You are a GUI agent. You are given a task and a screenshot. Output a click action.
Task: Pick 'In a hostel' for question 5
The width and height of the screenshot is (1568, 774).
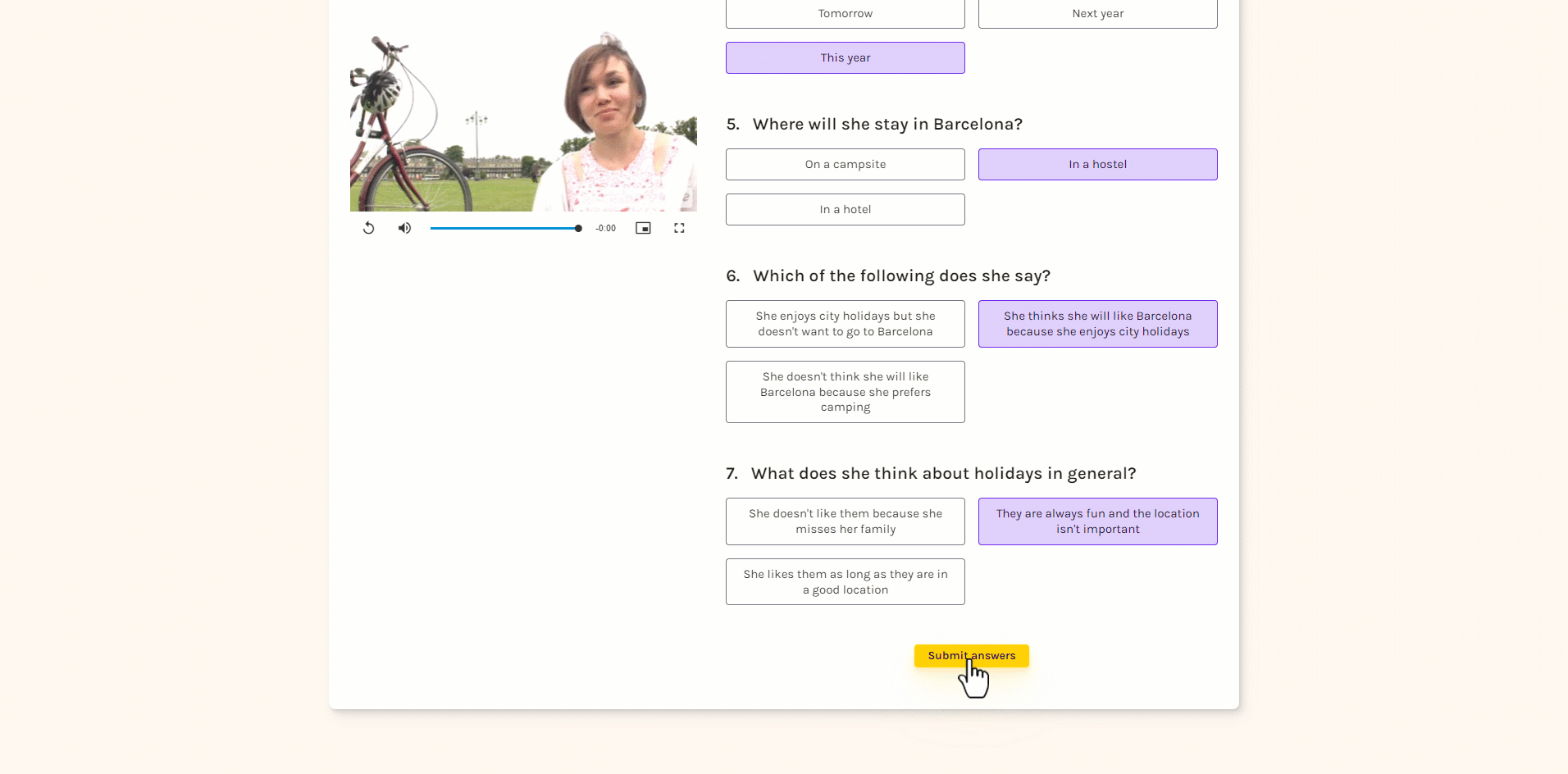click(1098, 164)
